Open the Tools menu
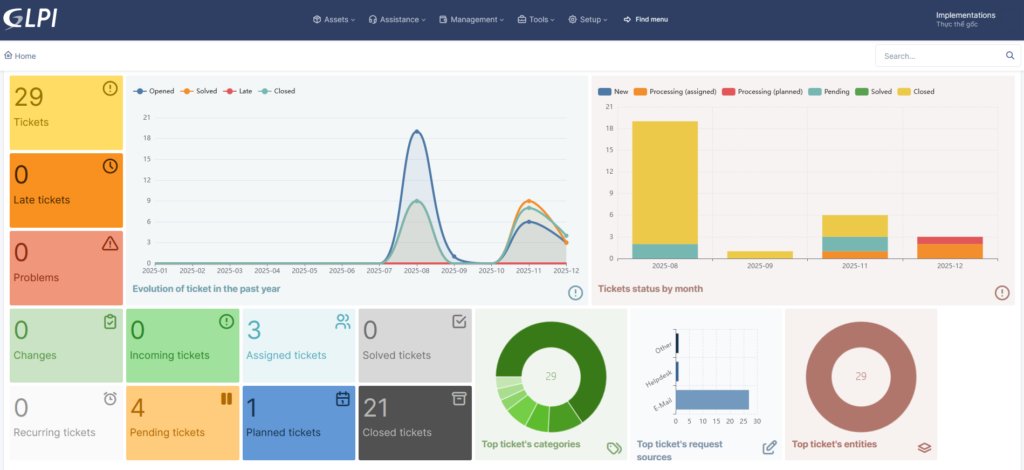Screen dimensions: 1024x470 pyautogui.click(x=534, y=19)
